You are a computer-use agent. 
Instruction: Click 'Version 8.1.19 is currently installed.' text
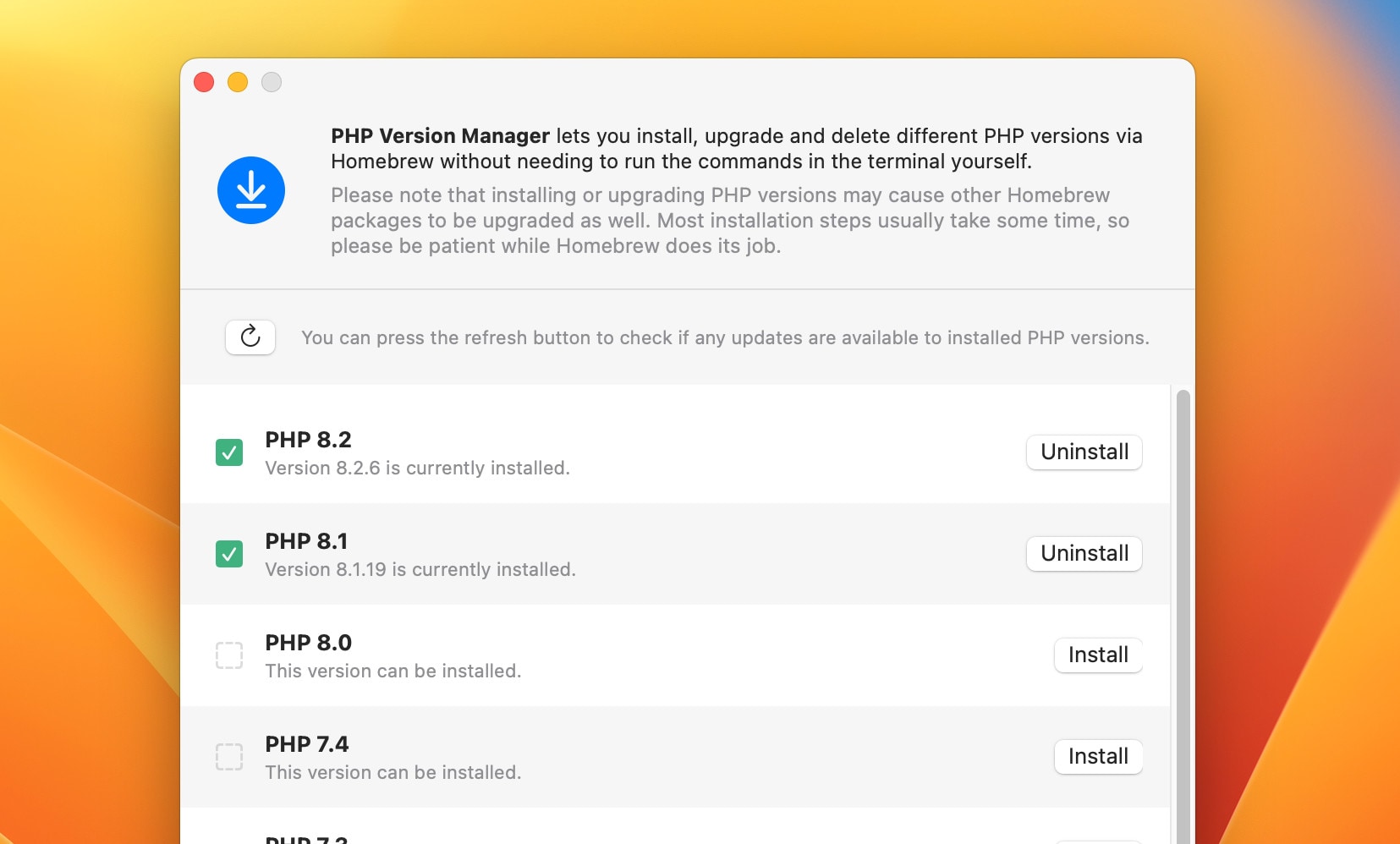[420, 570]
